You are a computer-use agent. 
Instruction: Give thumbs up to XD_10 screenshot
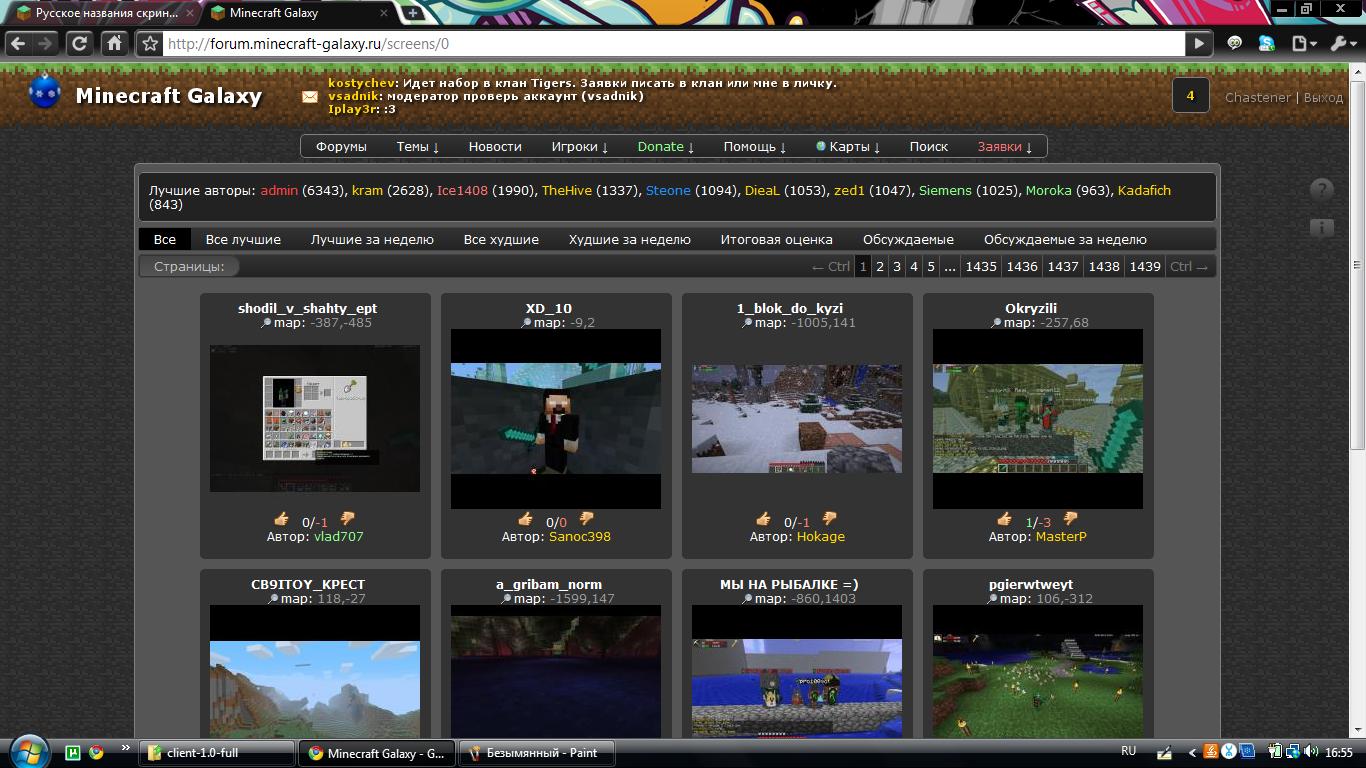pyautogui.click(x=525, y=519)
